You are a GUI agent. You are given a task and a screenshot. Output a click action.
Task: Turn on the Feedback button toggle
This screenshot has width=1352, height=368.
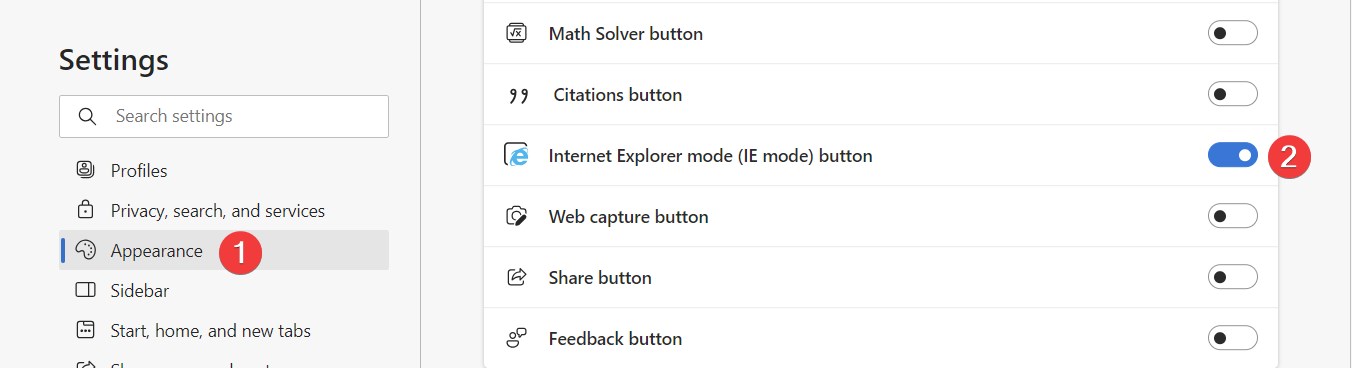(x=1232, y=338)
